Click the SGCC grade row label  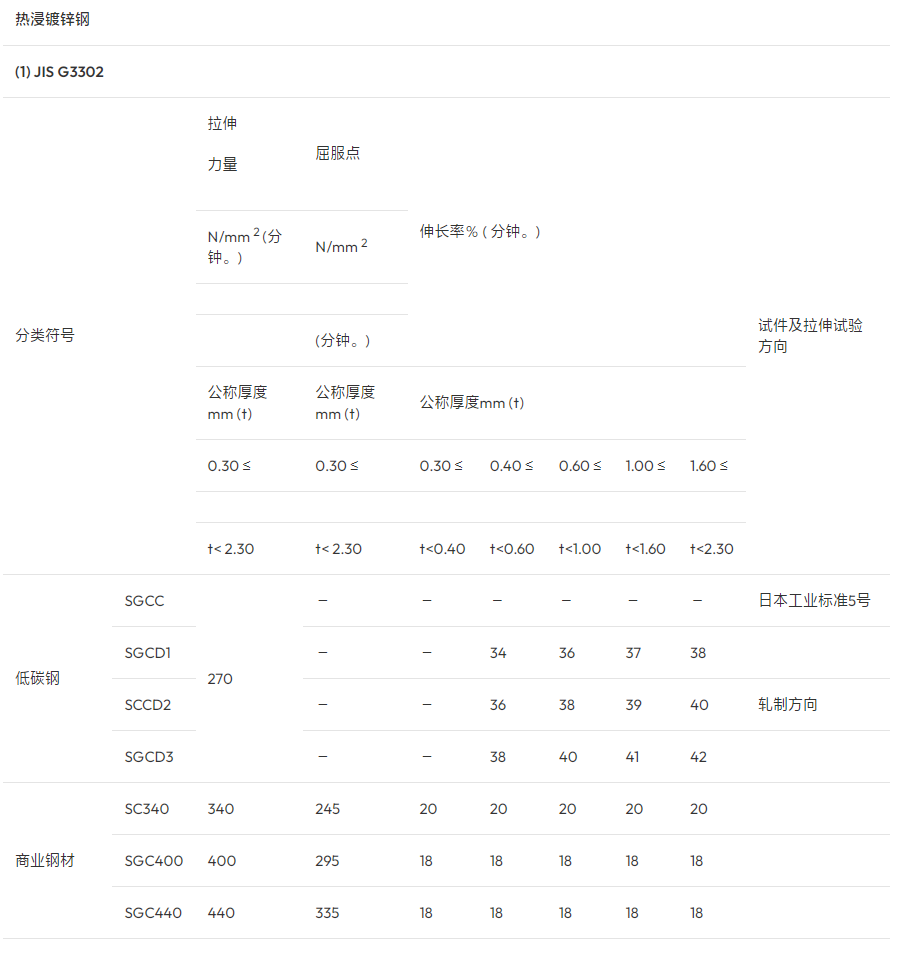coord(145,601)
